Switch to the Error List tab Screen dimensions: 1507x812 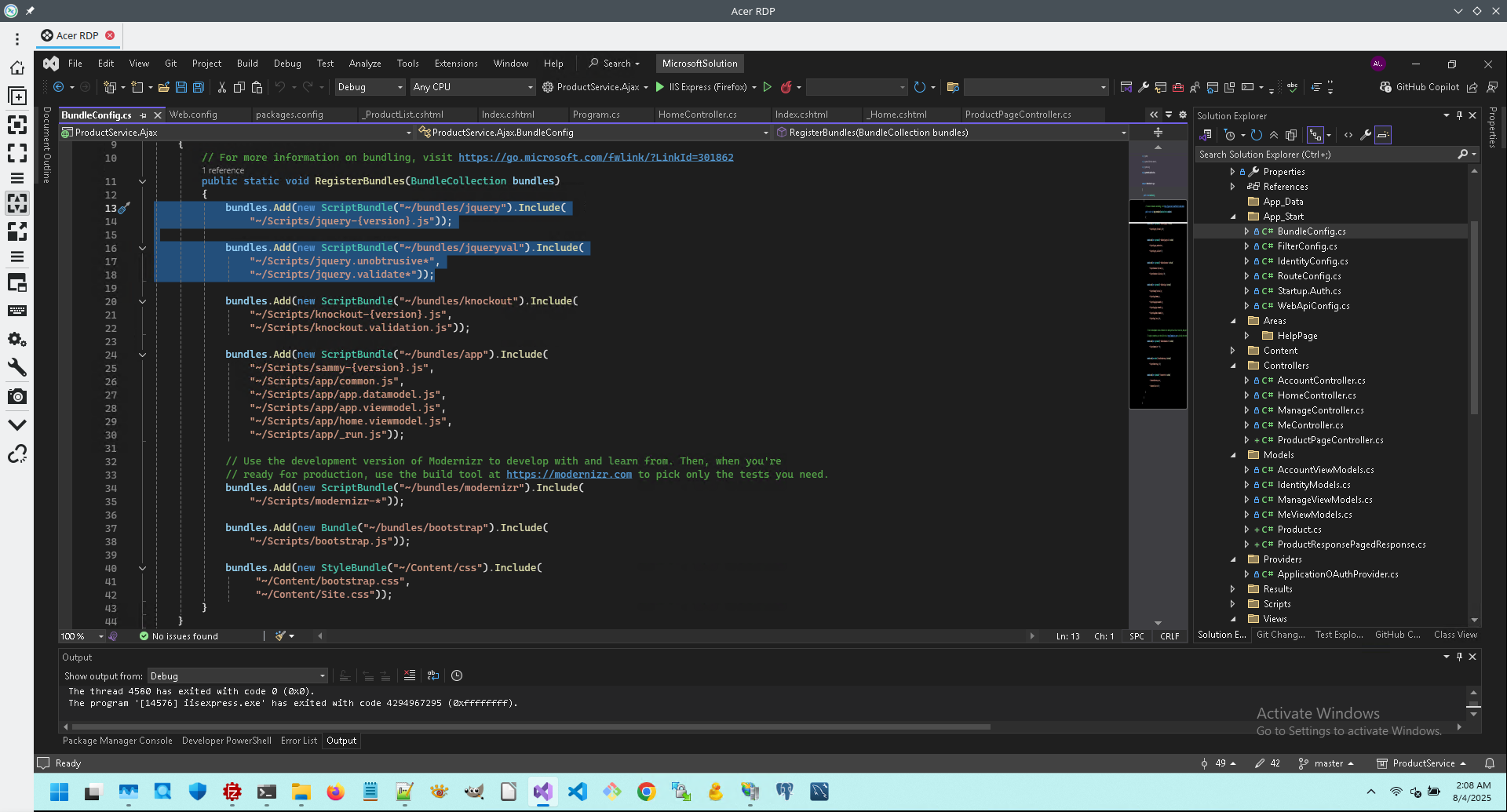click(299, 741)
